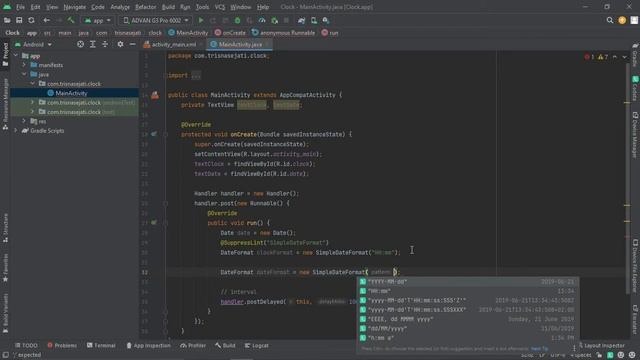This screenshot has height=360, width=640.
Task: Click the Sync/Reload from disk icon
Action: coord(31,20)
